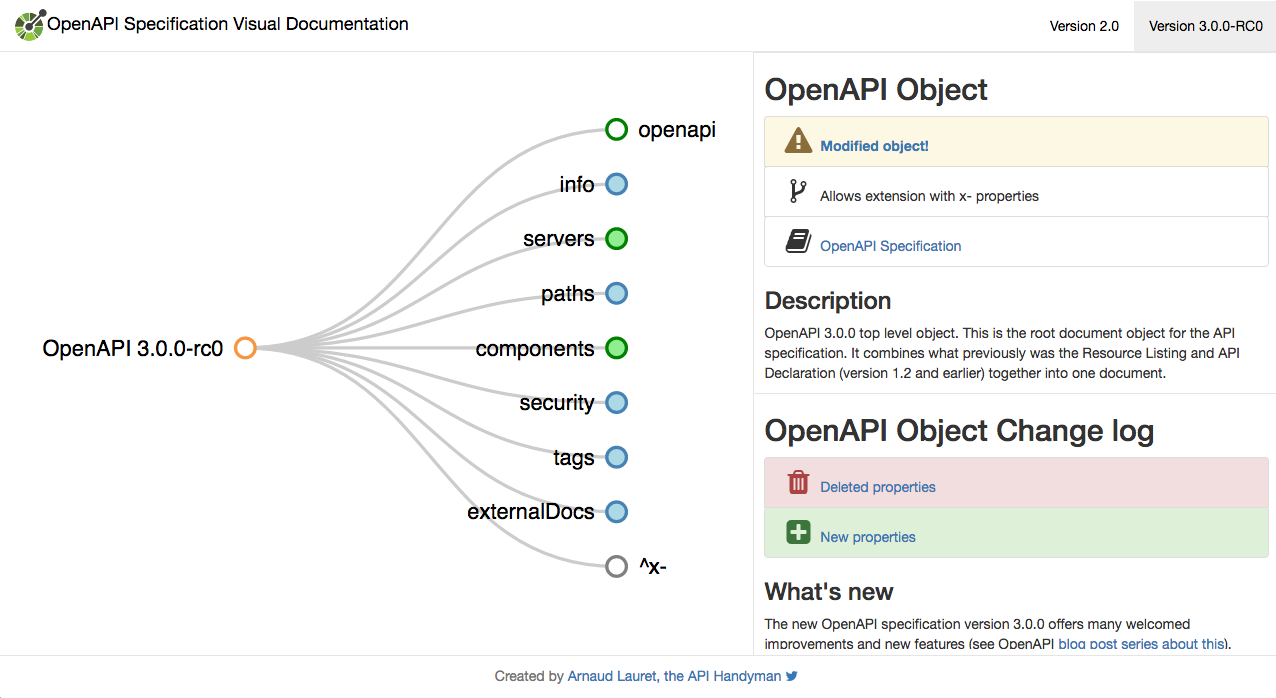Select the security node in the tree
The height and width of the screenshot is (698, 1276).
(x=616, y=402)
